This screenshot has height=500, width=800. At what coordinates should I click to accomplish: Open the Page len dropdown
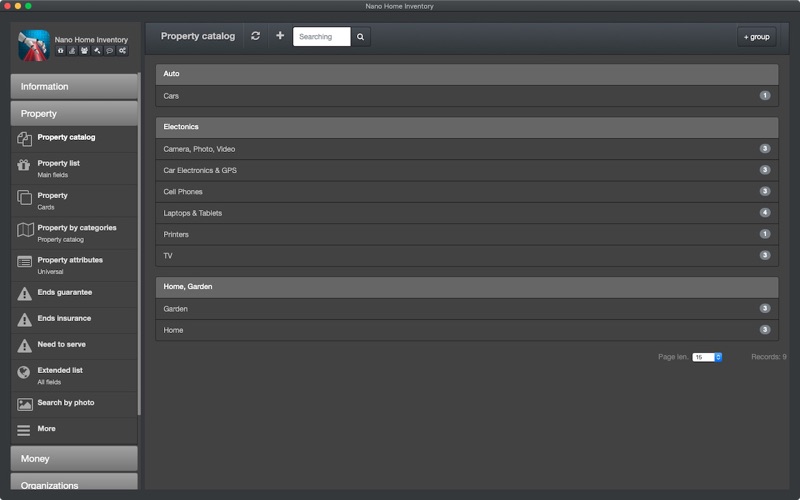pos(707,357)
